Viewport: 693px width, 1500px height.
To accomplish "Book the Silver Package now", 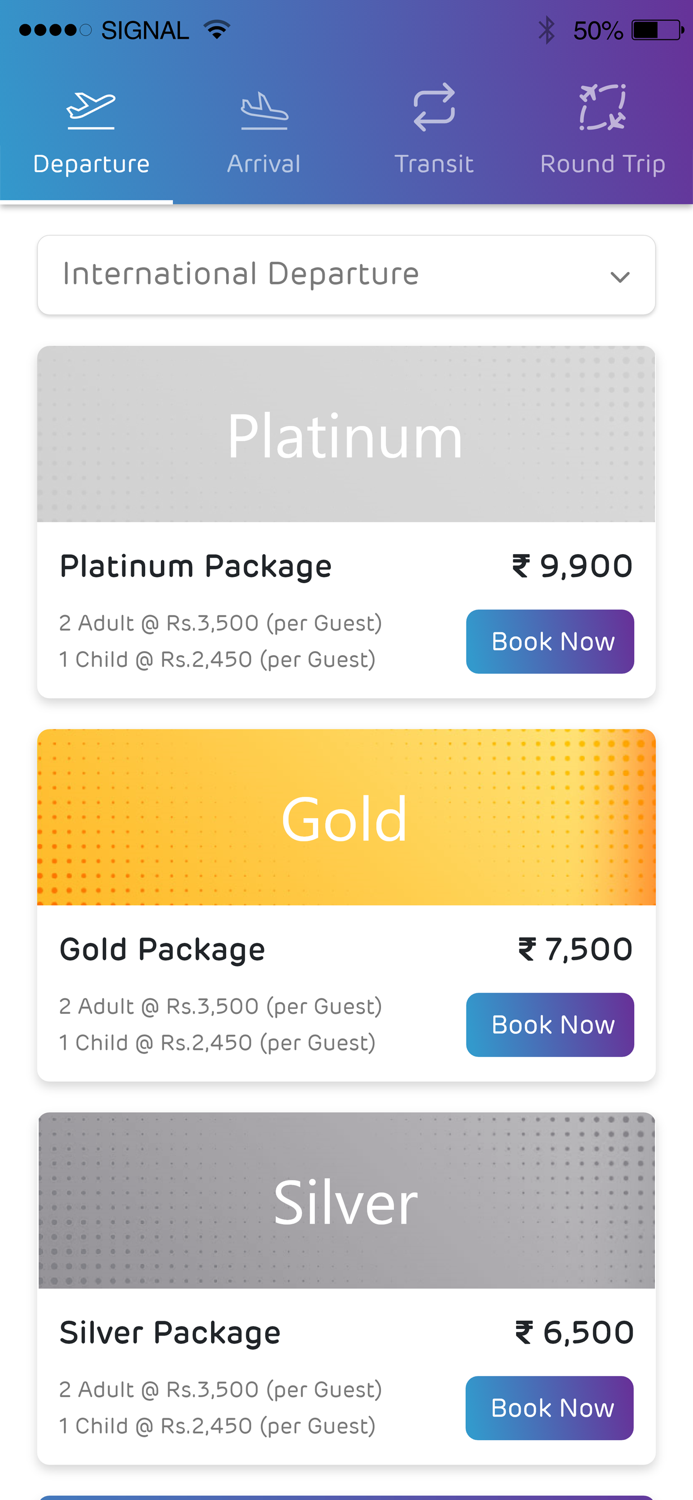I will tap(550, 1408).
